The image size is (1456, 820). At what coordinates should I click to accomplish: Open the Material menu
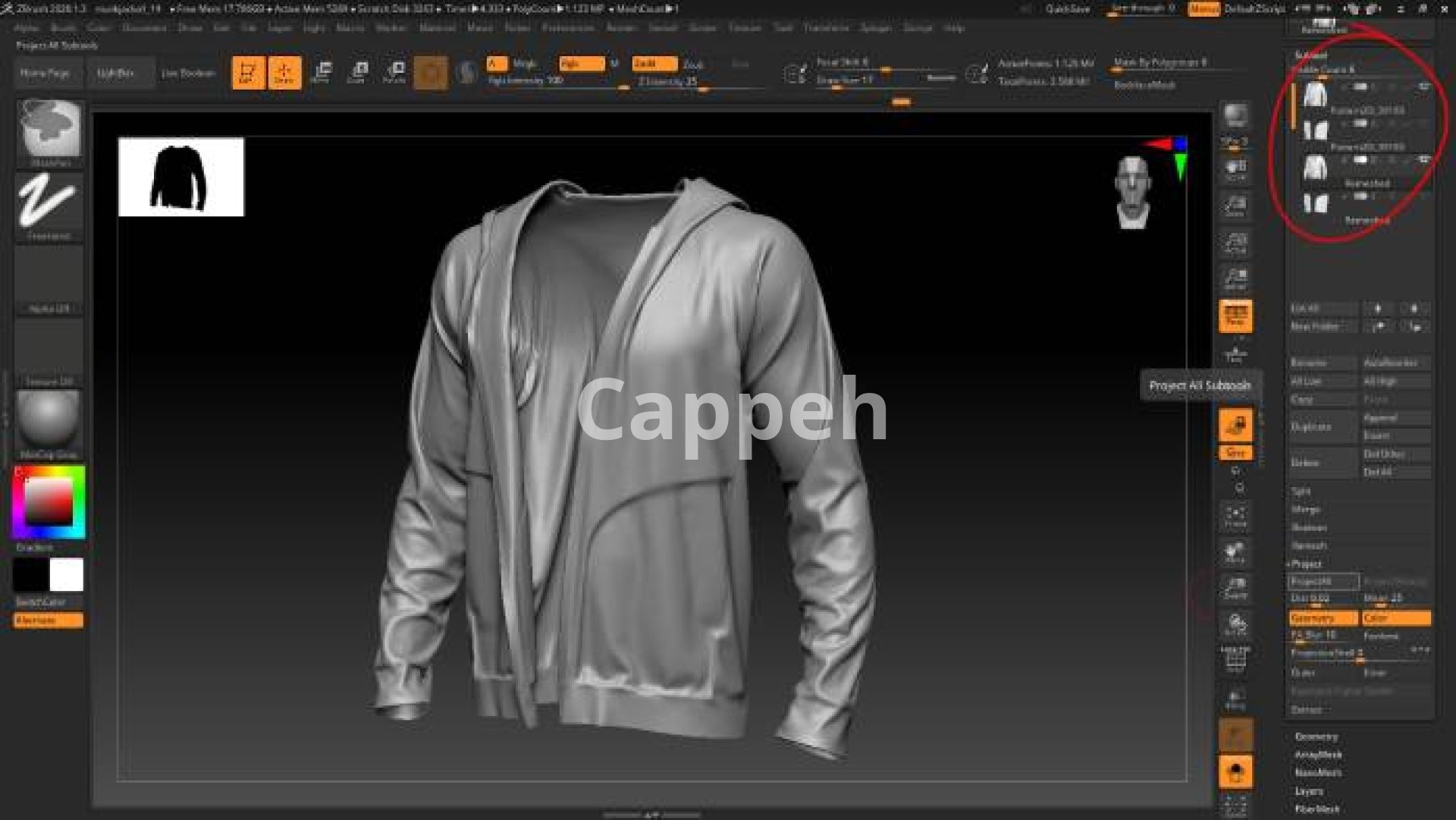(438, 28)
